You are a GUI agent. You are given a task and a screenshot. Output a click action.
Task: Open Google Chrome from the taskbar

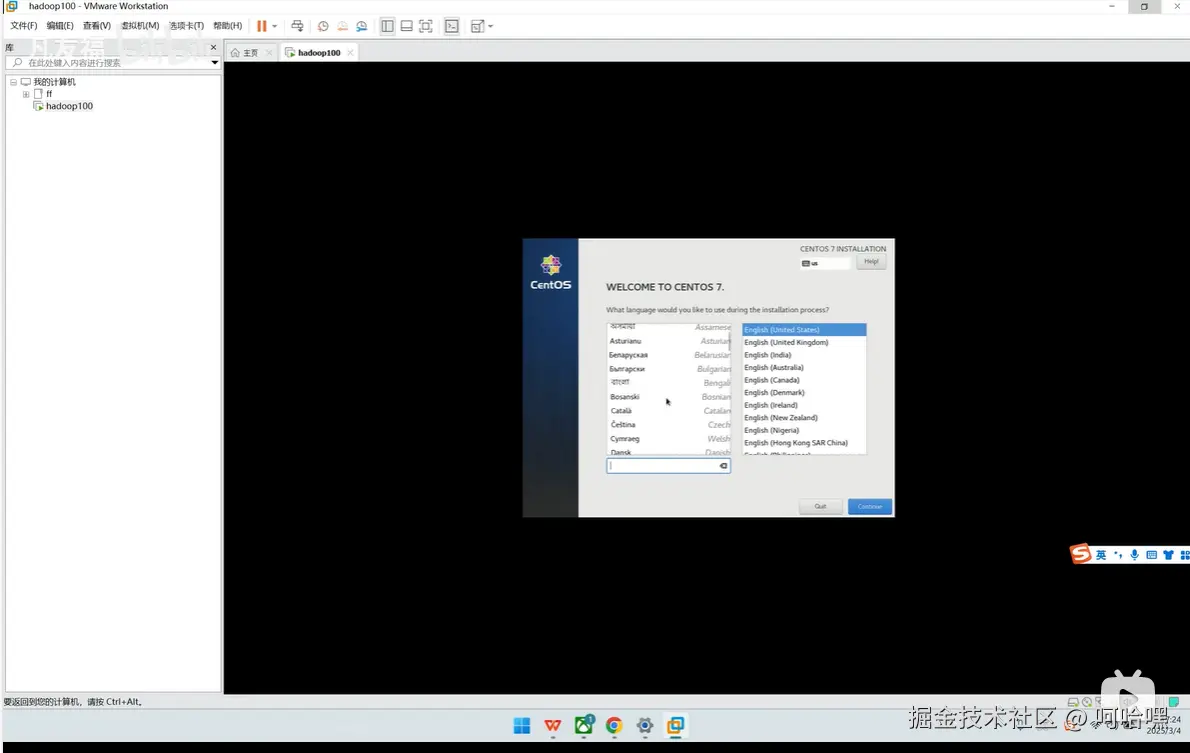coord(614,726)
